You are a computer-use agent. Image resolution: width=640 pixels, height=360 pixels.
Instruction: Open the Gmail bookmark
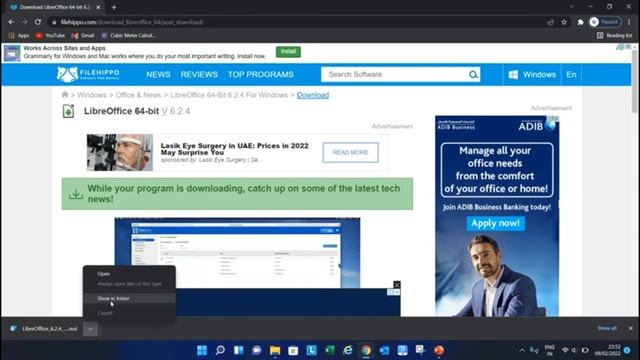pos(83,36)
